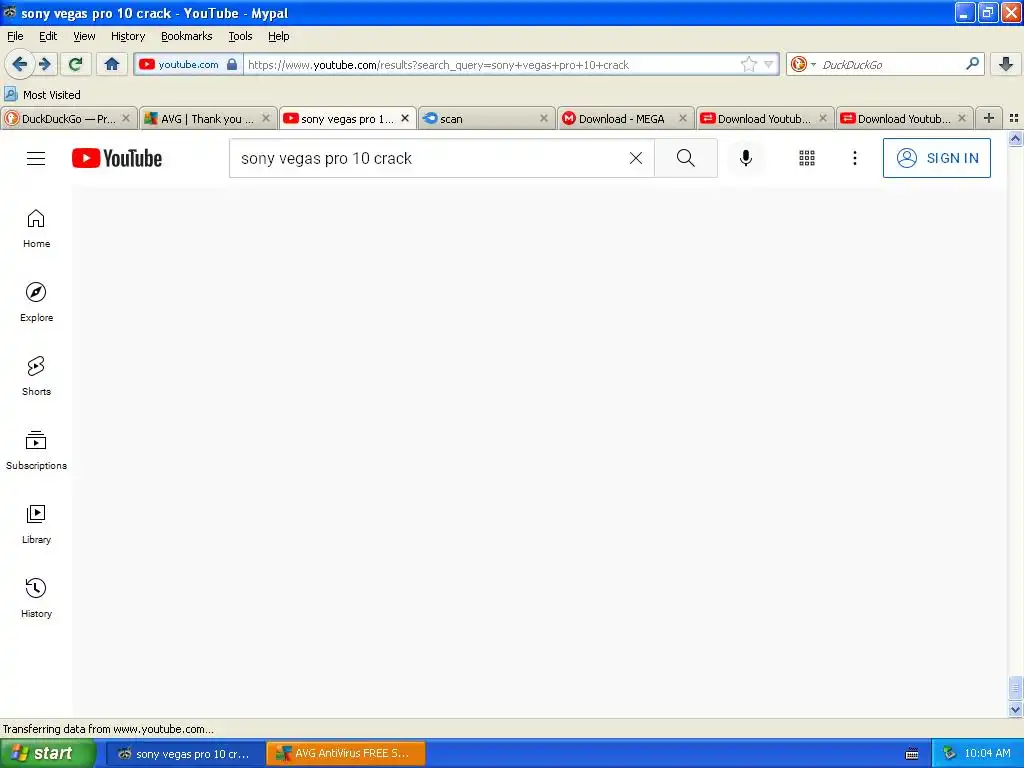Close the DuckDuckGo tab
This screenshot has width=1024, height=768.
click(126, 118)
